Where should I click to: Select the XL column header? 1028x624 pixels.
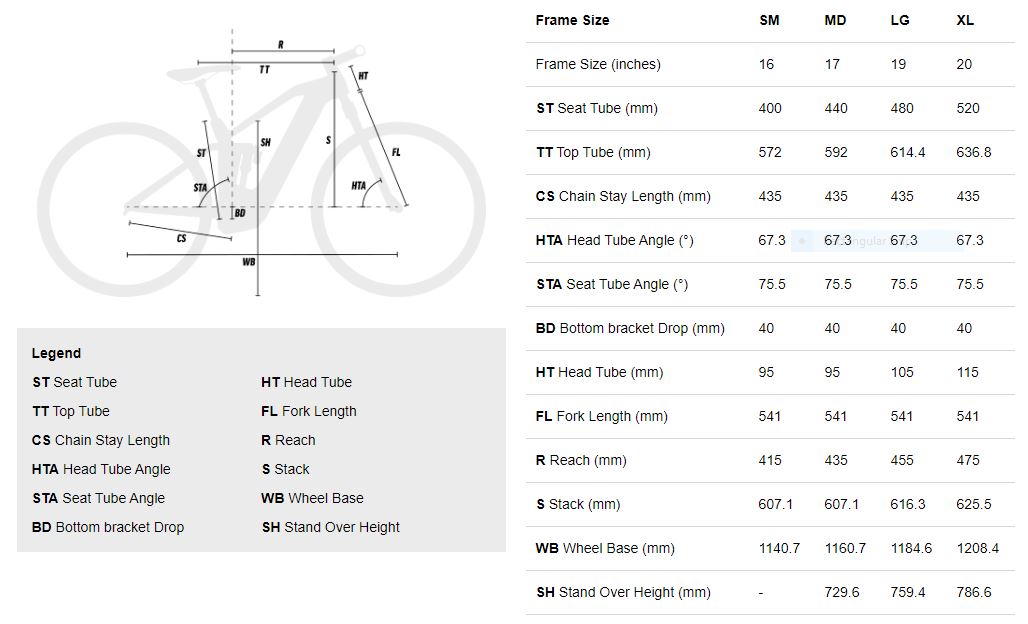point(964,20)
